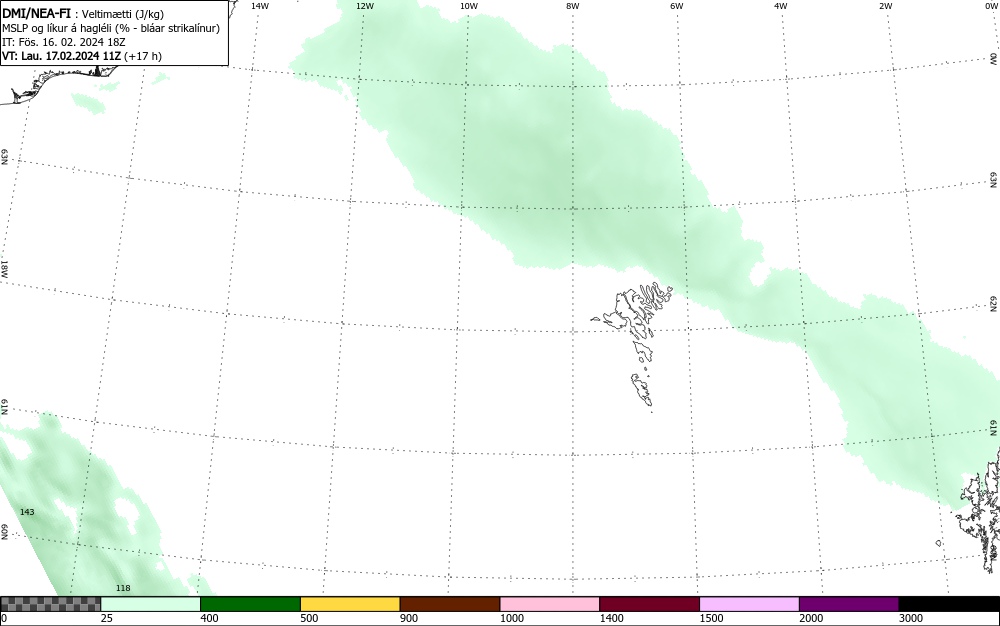Click the legend value 1400
1000x626 pixels.
tap(611, 618)
